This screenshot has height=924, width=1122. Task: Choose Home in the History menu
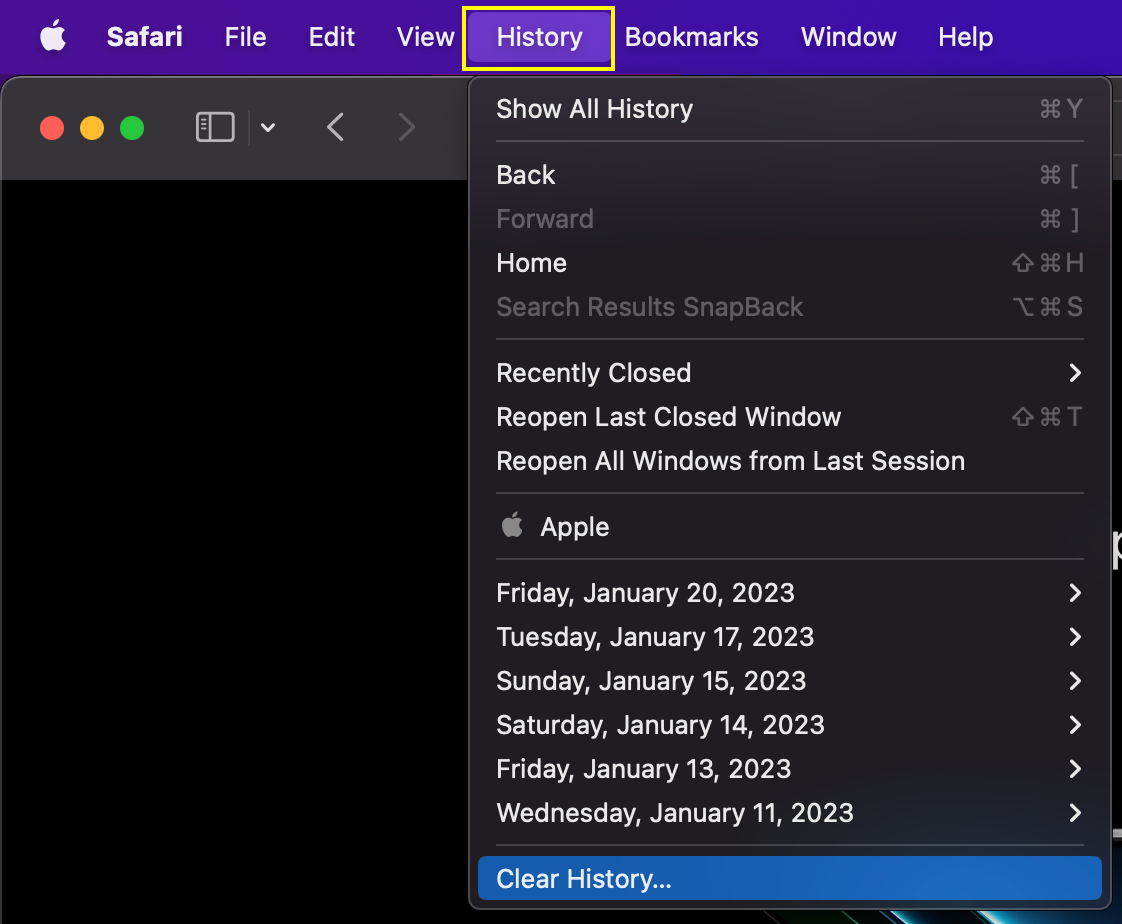coord(789,263)
